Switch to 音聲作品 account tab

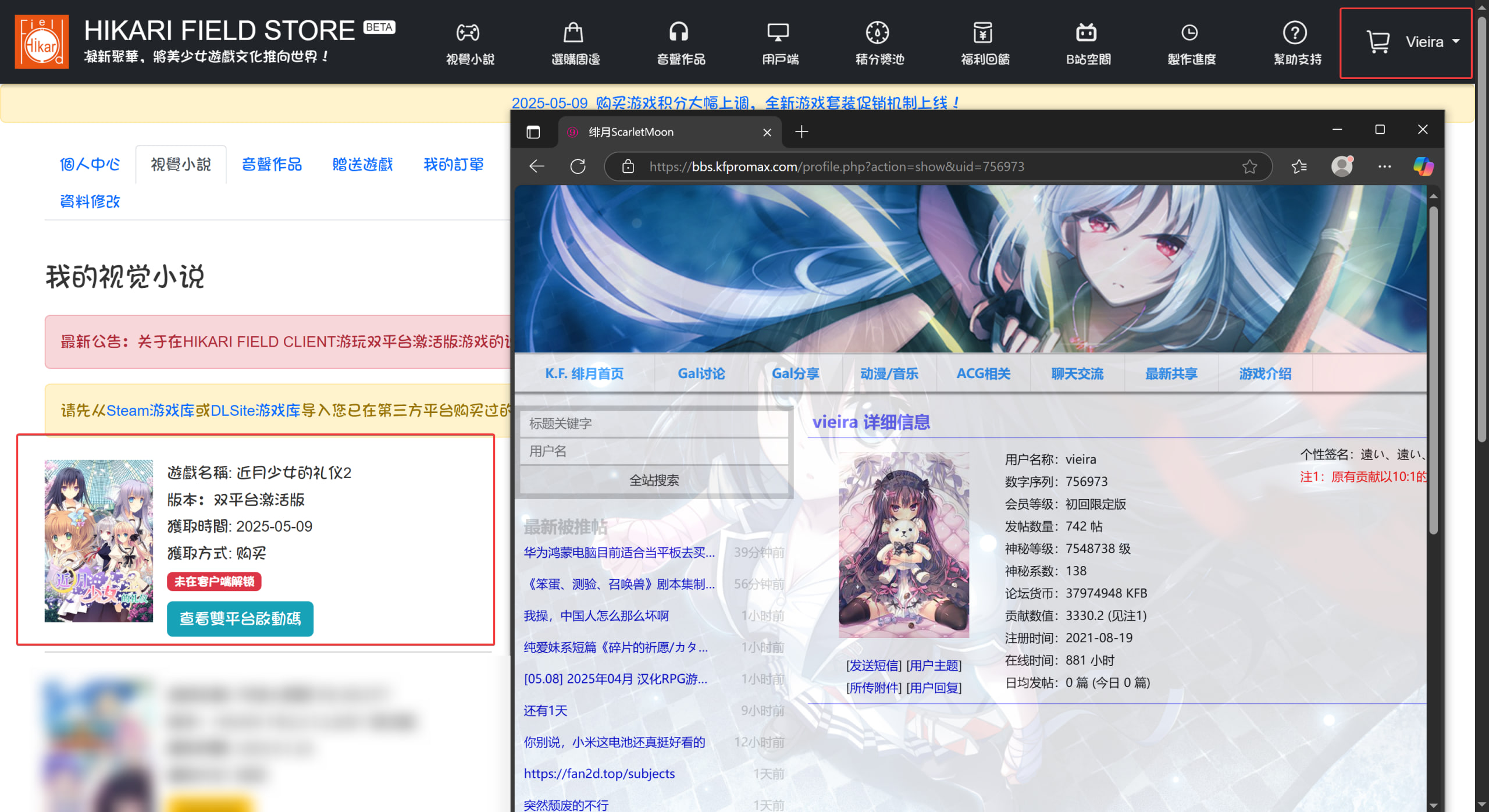(272, 165)
